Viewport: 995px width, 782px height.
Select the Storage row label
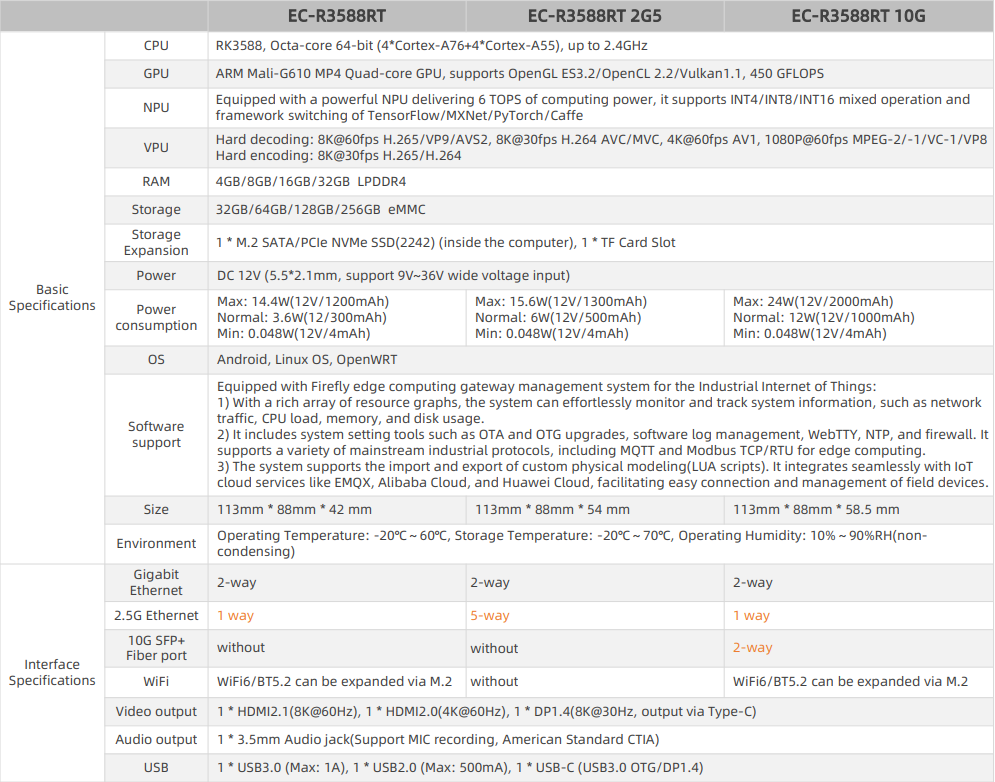click(x=156, y=209)
